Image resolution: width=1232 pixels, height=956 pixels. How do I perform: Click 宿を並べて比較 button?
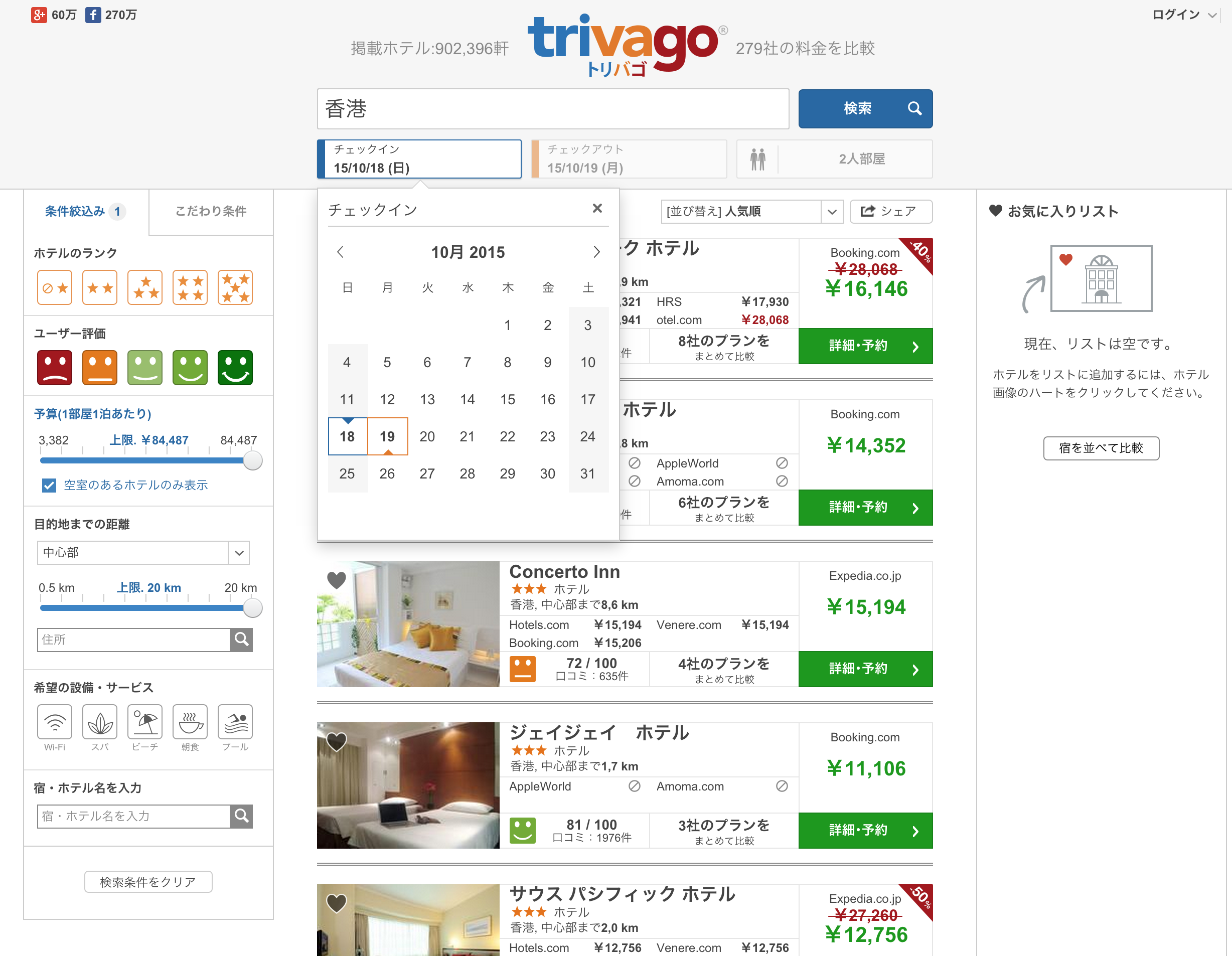[x=1101, y=448]
